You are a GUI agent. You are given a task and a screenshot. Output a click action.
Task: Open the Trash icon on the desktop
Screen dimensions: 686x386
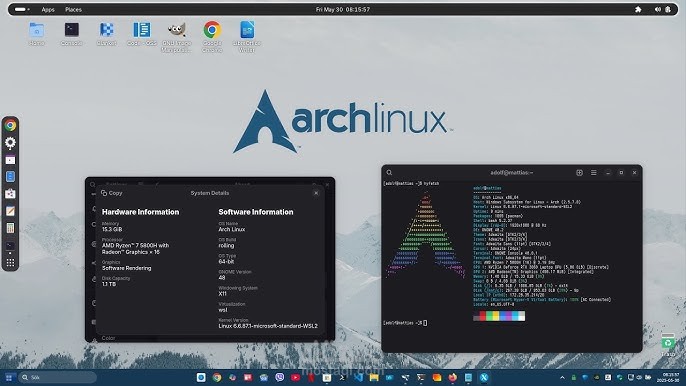668,344
